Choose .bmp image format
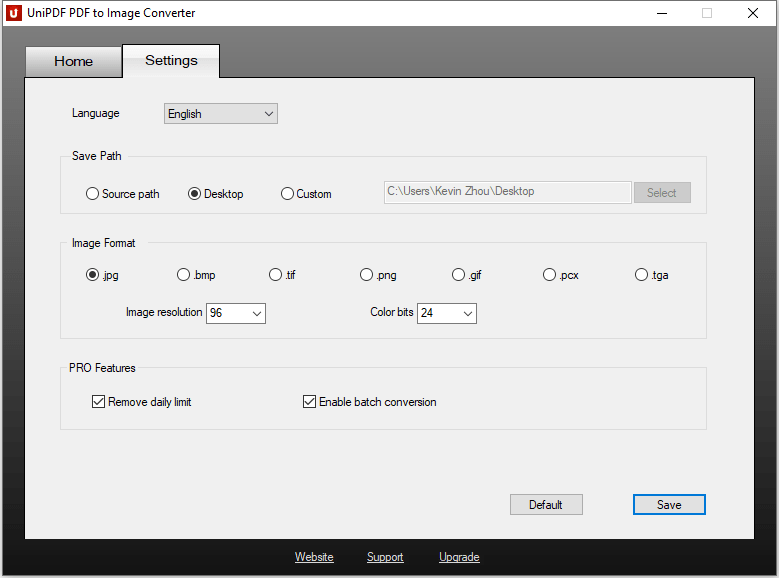 [196, 275]
